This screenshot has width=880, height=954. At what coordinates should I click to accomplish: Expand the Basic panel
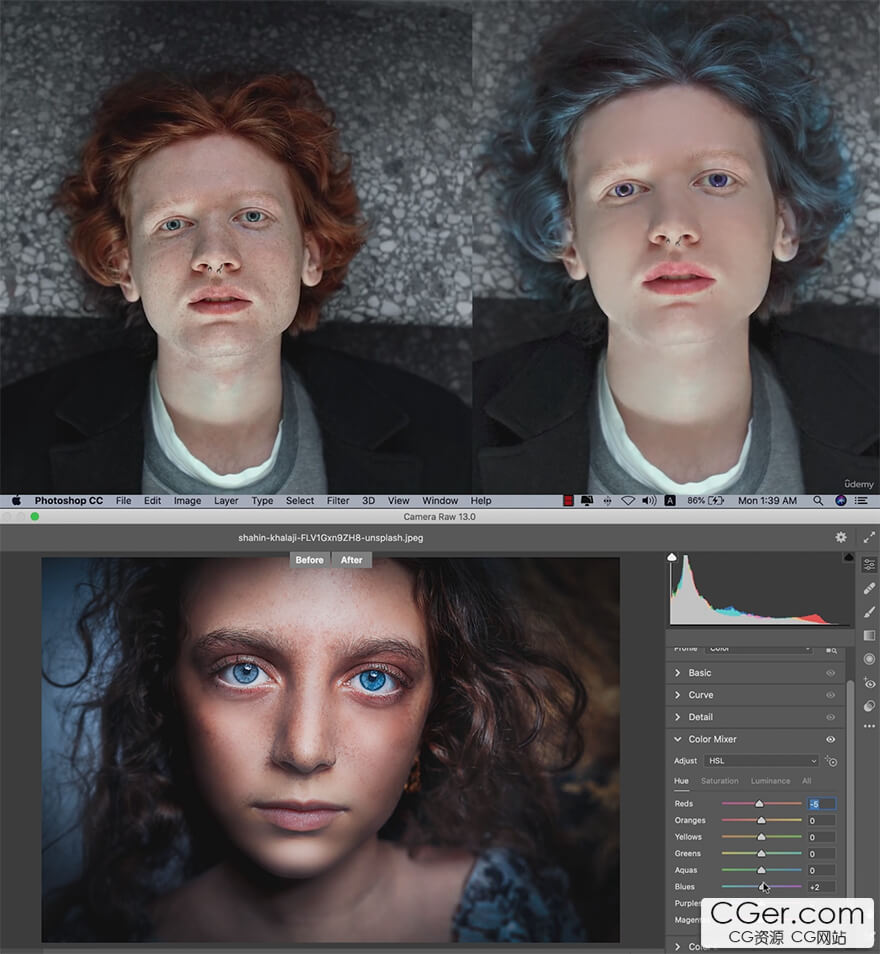(677, 673)
